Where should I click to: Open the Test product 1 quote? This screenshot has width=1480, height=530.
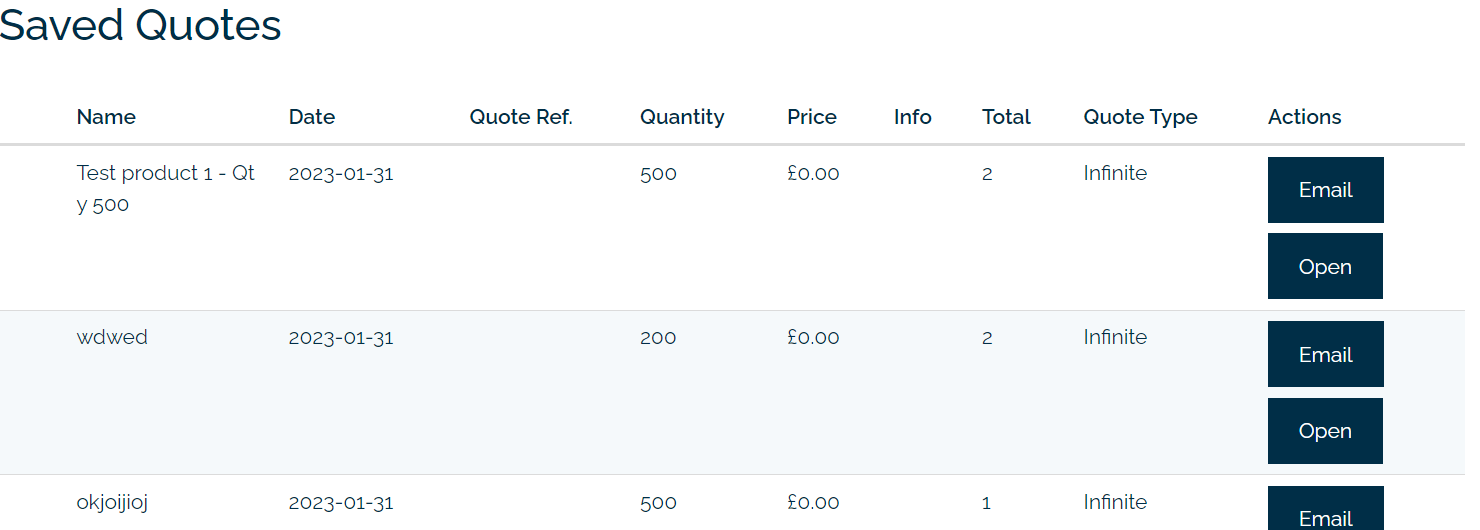point(1325,266)
